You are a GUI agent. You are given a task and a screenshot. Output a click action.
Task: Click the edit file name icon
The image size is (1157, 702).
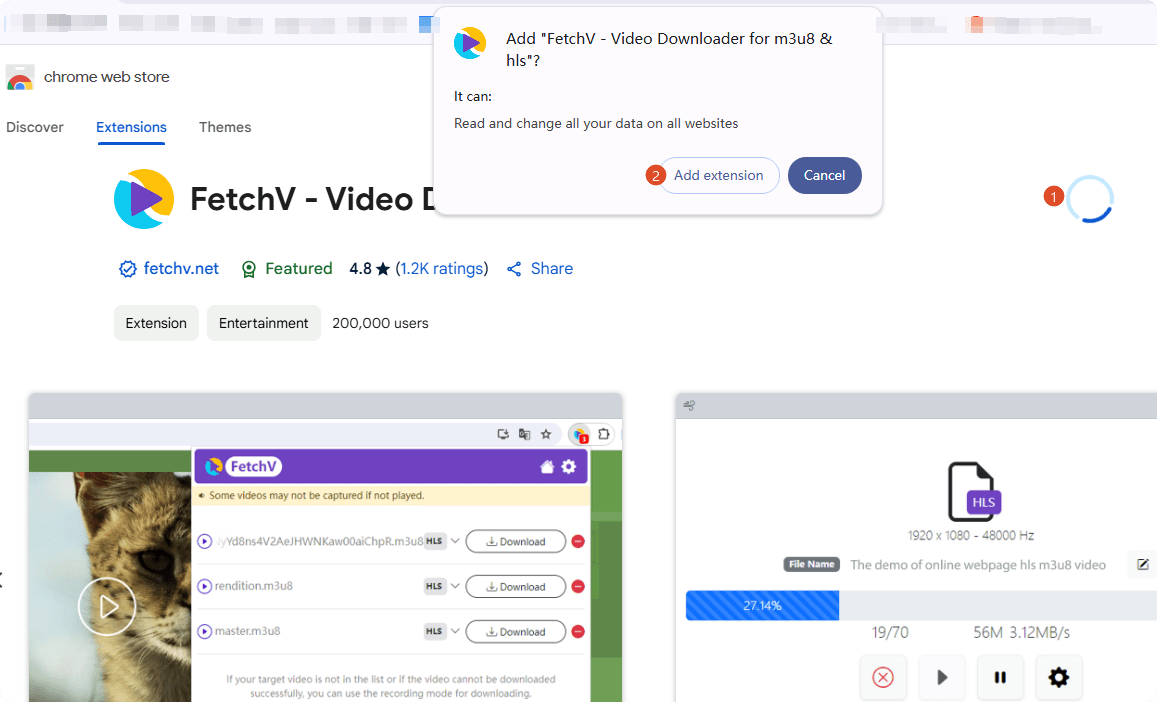(x=1142, y=565)
